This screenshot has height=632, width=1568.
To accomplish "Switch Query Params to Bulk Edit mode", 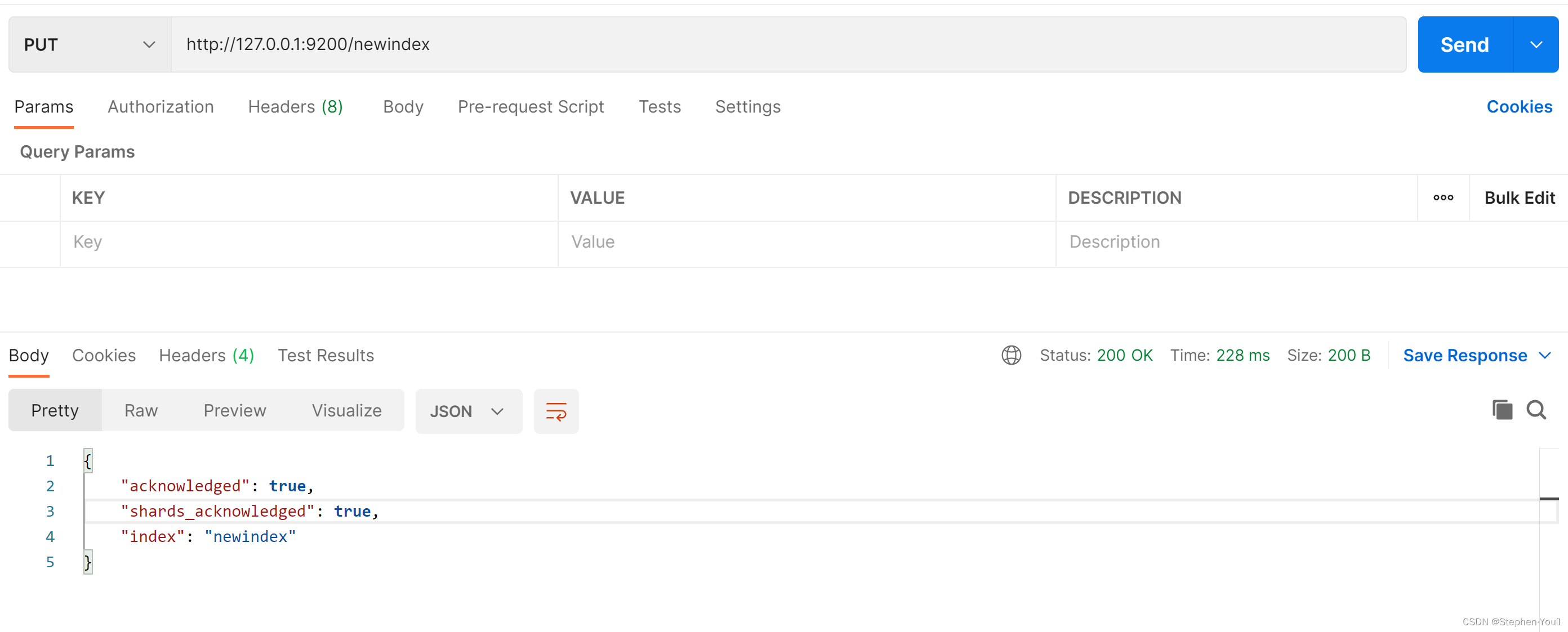I will click(x=1520, y=197).
